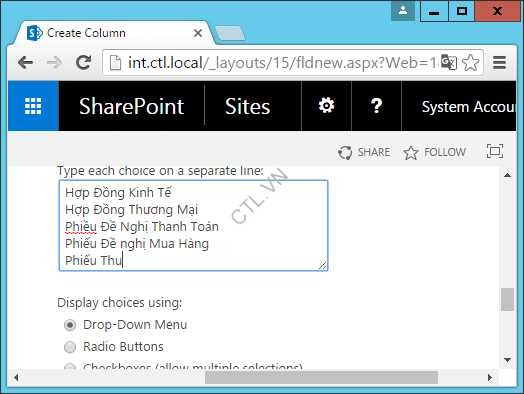Click the FOLLOW button

pyautogui.click(x=434, y=152)
